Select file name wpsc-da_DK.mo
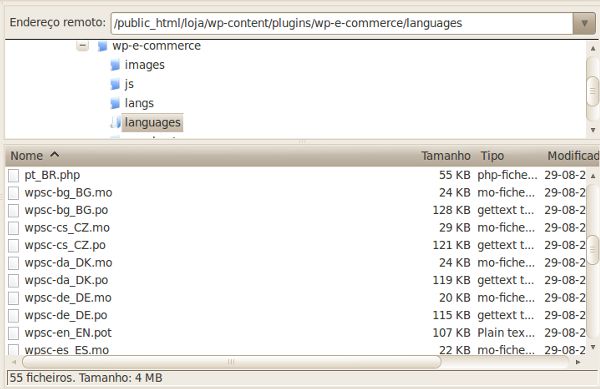 tap(68, 262)
